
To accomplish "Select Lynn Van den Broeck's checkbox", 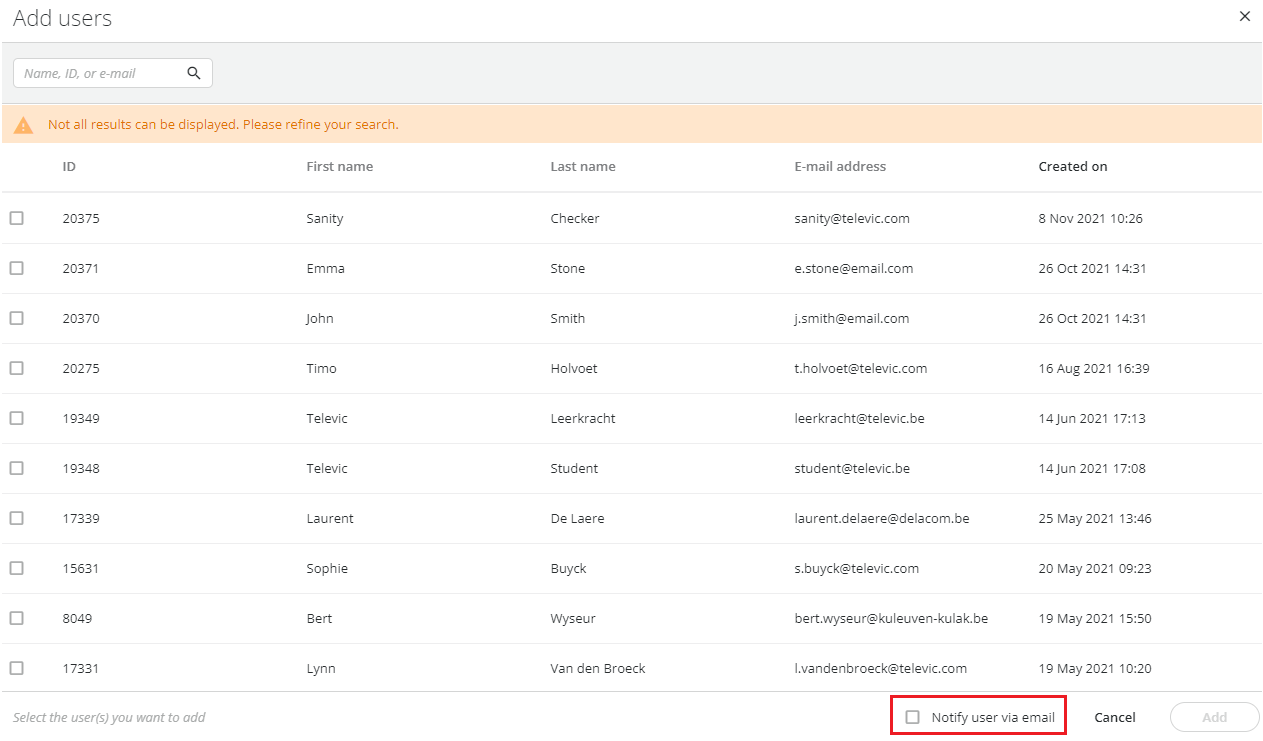I will tap(16, 668).
